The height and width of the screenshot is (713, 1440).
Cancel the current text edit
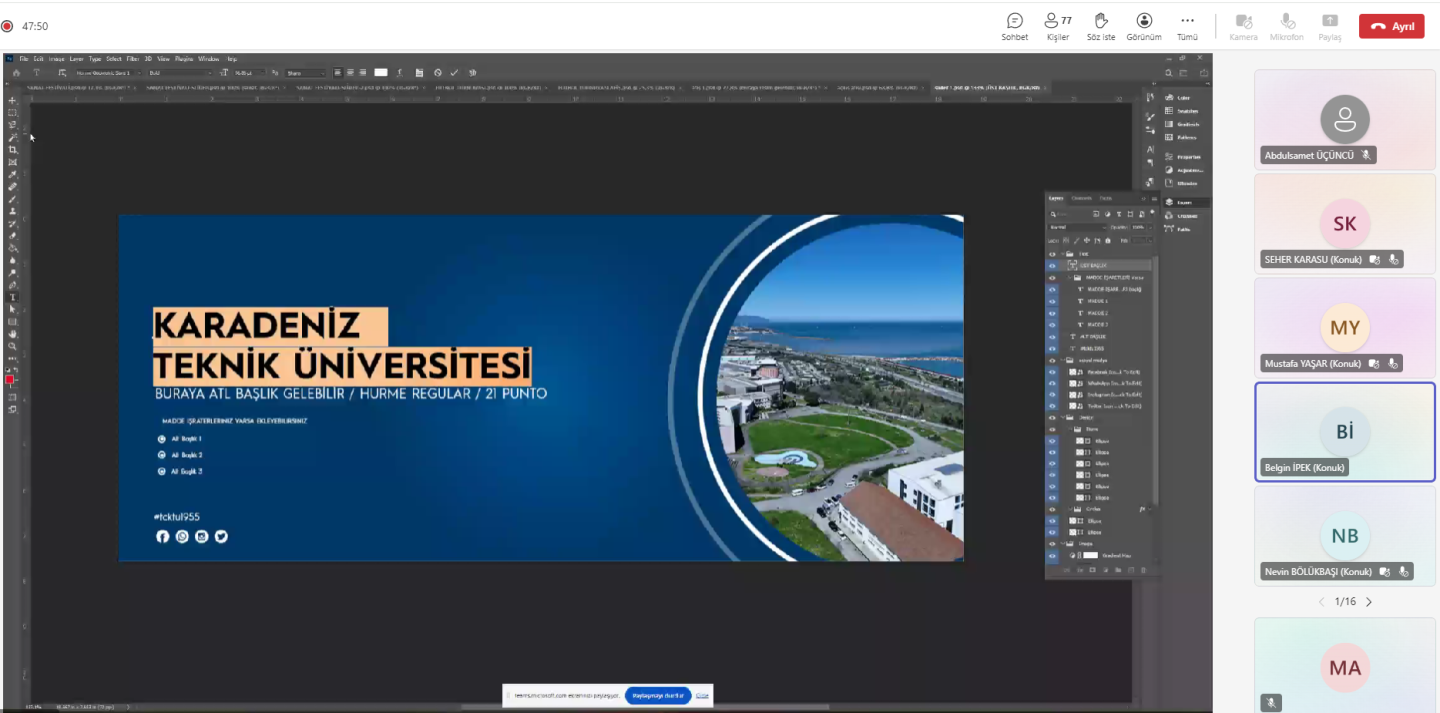coord(438,73)
